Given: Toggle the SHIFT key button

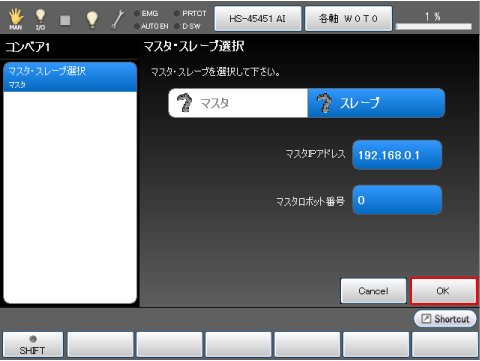Looking at the screenshot, I should 33,345.
